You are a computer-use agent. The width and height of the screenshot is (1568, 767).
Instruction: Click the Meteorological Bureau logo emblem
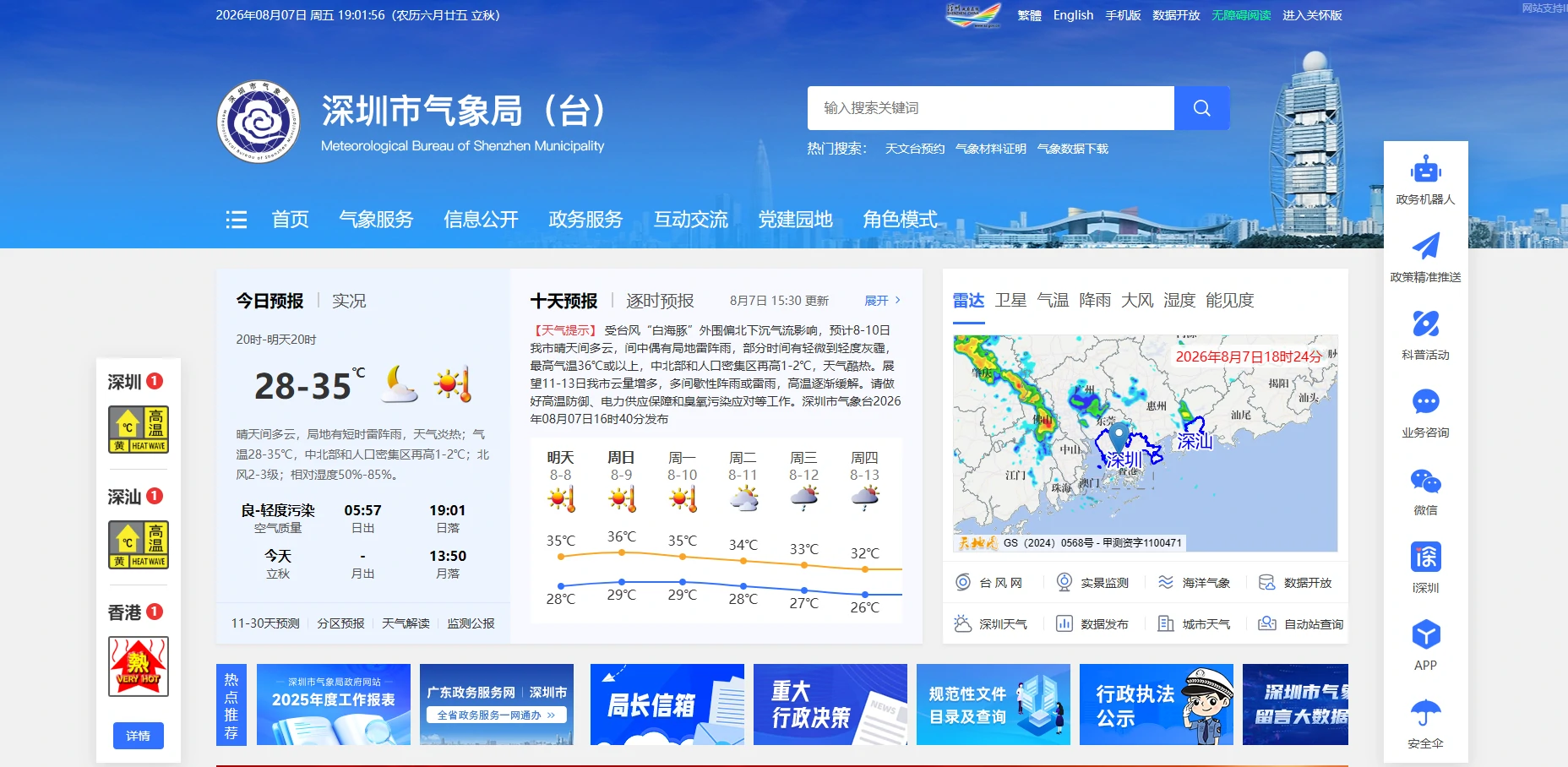click(259, 122)
